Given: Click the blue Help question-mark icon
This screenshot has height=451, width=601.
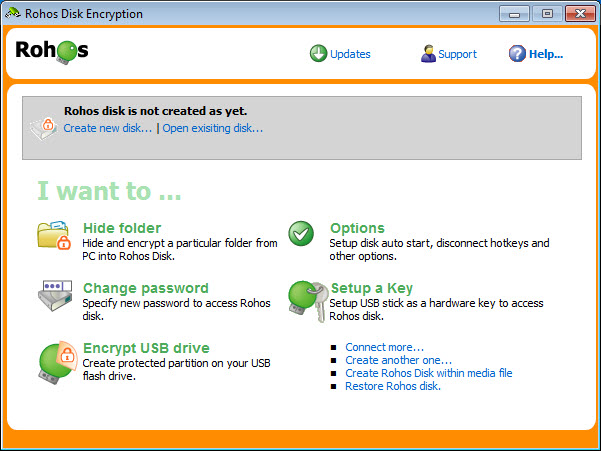Looking at the screenshot, I should click(517, 54).
